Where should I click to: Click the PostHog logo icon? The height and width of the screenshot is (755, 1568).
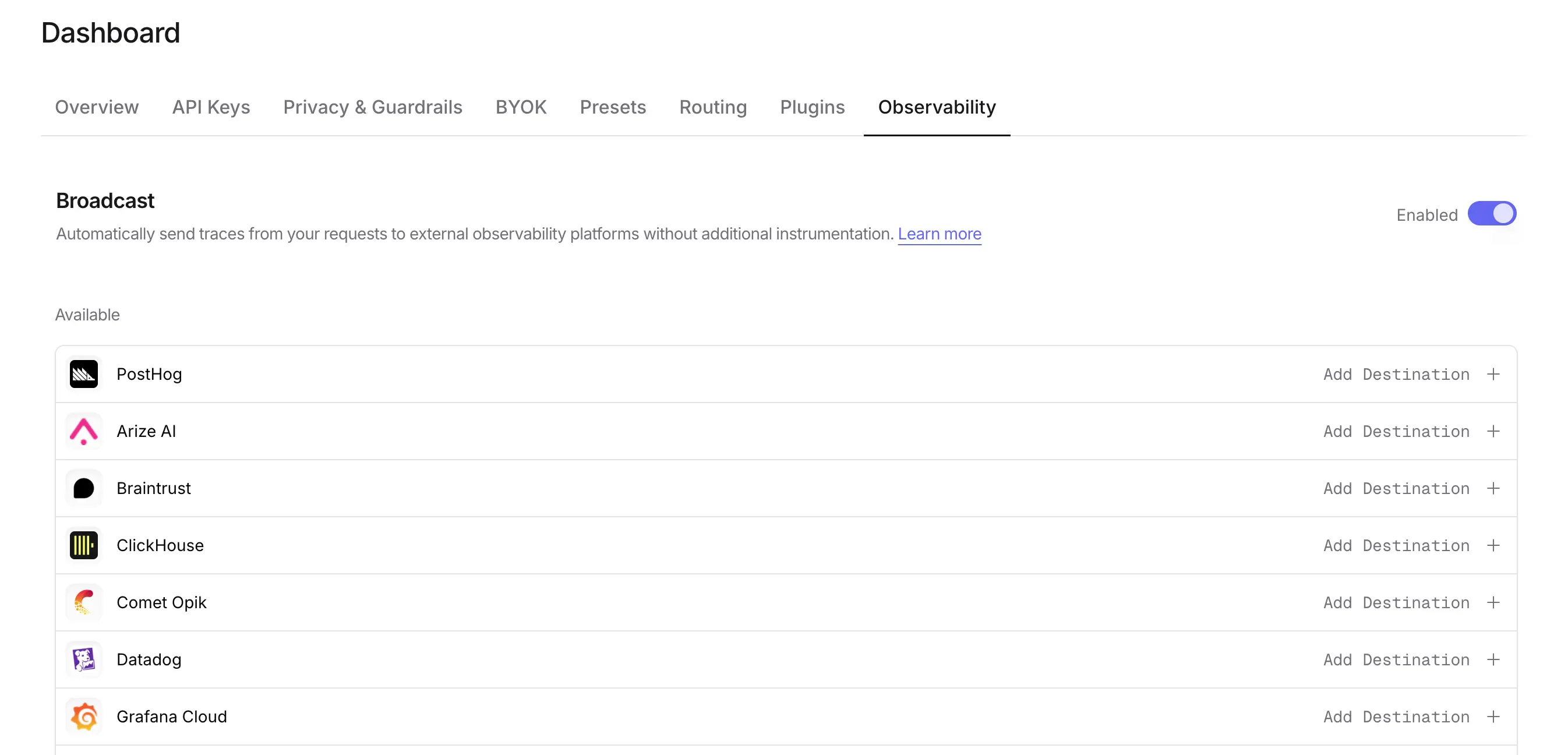tap(83, 374)
